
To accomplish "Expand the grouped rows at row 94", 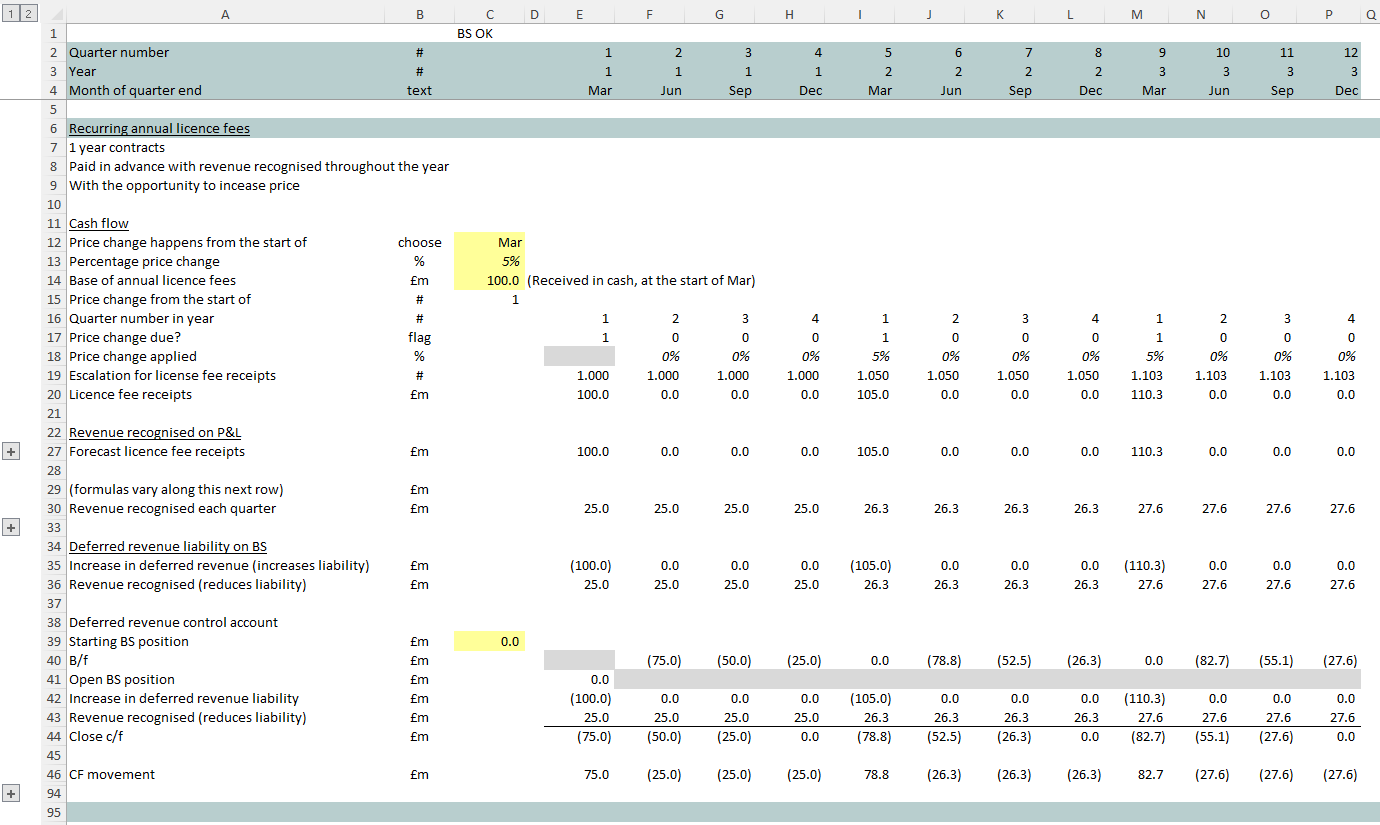I will [x=12, y=793].
